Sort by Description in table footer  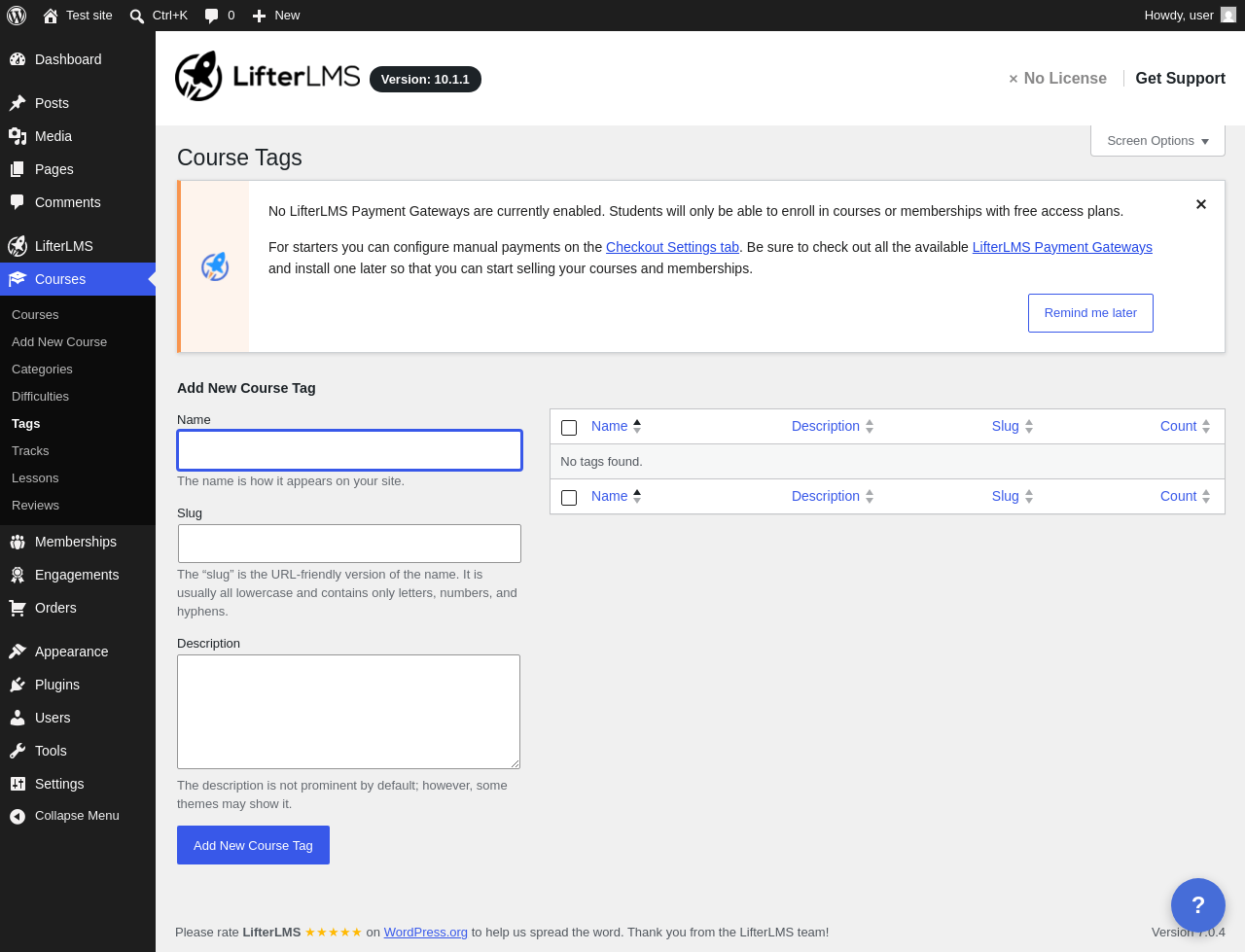[833, 496]
